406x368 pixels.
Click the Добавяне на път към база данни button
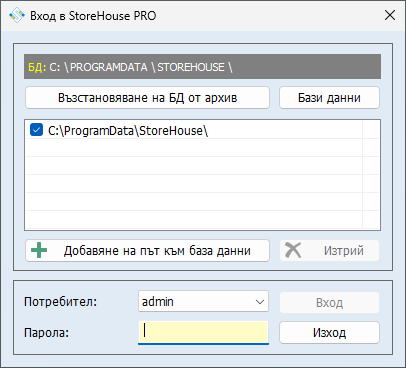[x=147, y=250]
